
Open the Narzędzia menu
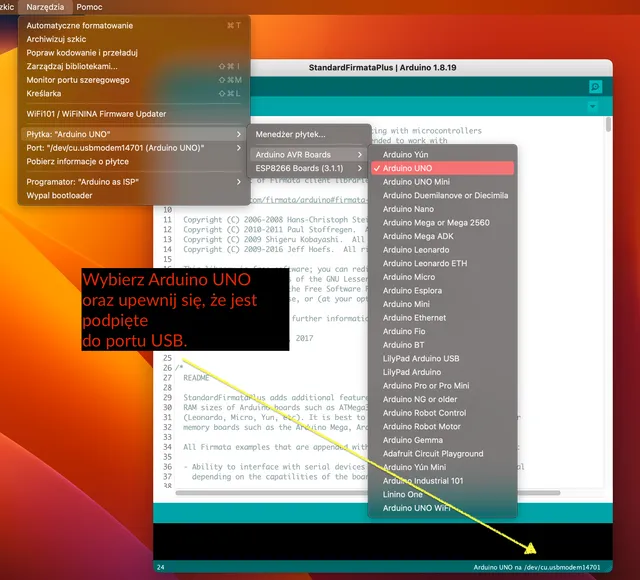pos(45,7)
